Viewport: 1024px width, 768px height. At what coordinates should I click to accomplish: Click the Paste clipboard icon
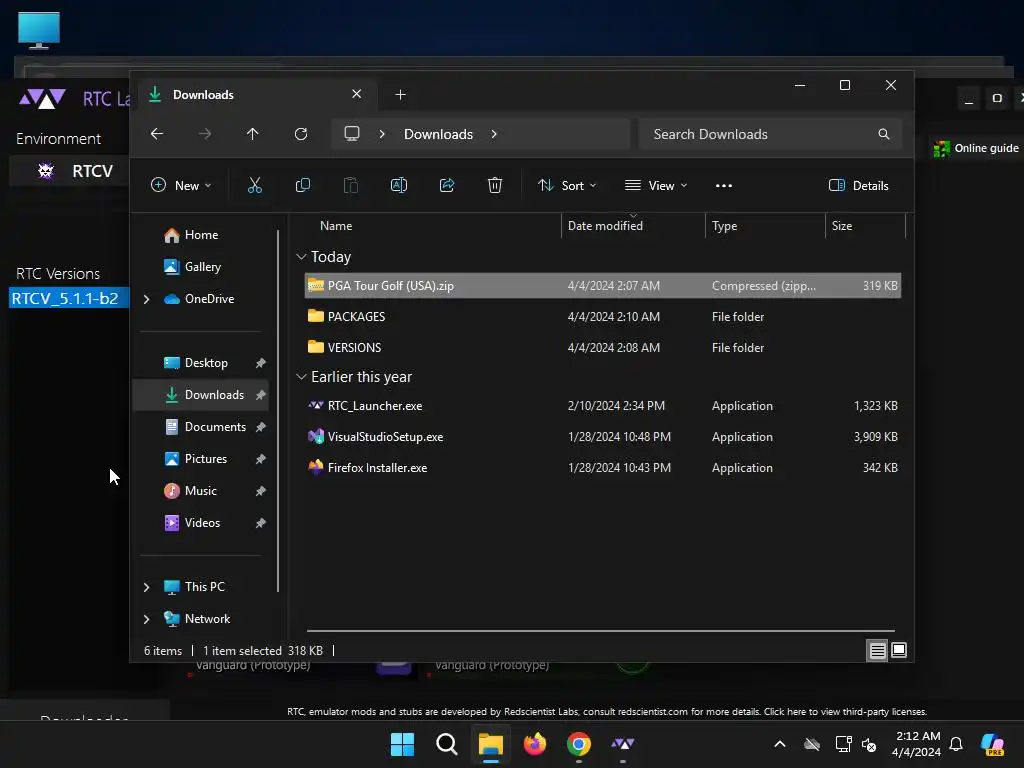(x=351, y=185)
